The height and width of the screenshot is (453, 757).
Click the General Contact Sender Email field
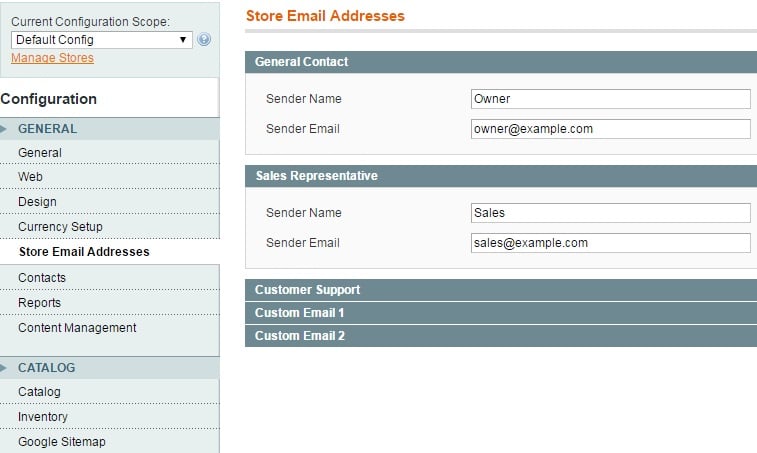[610, 129]
